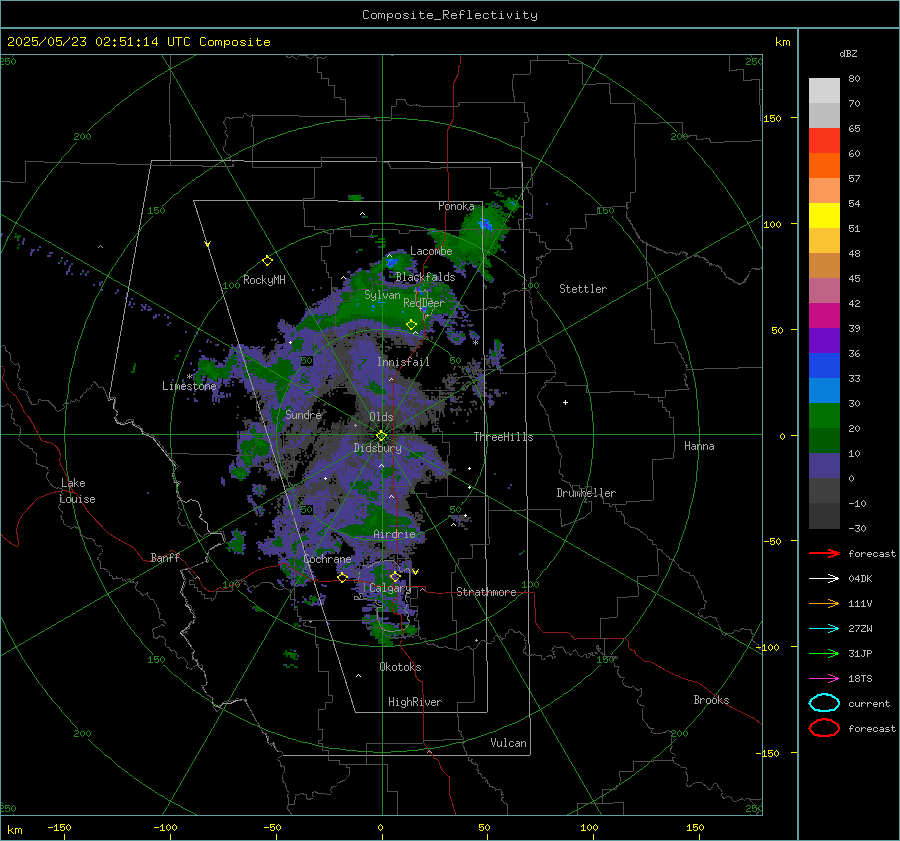Click the Hanna town label
This screenshot has width=900, height=841.
click(x=699, y=446)
